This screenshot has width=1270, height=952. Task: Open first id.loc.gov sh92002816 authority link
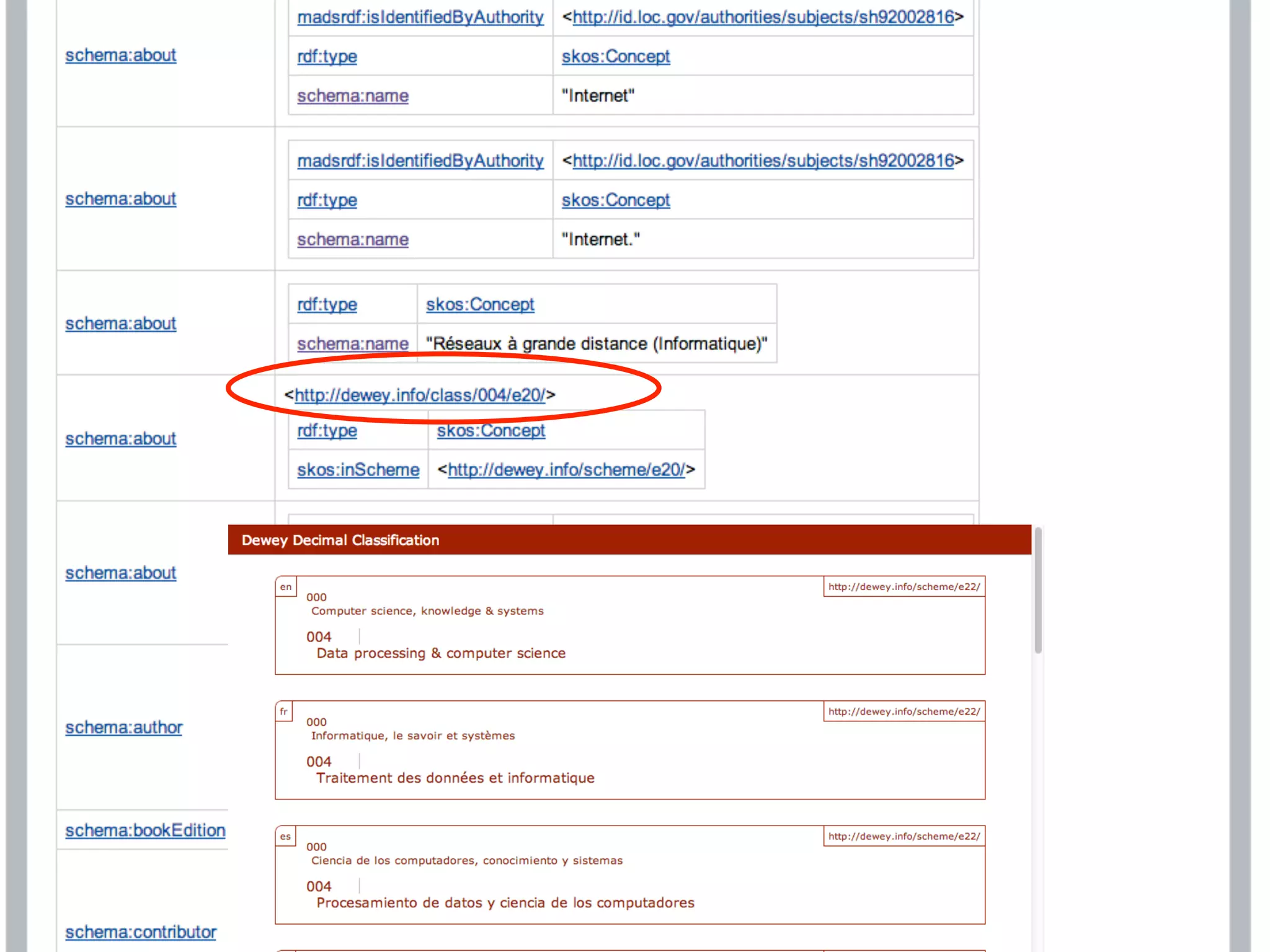(762, 17)
